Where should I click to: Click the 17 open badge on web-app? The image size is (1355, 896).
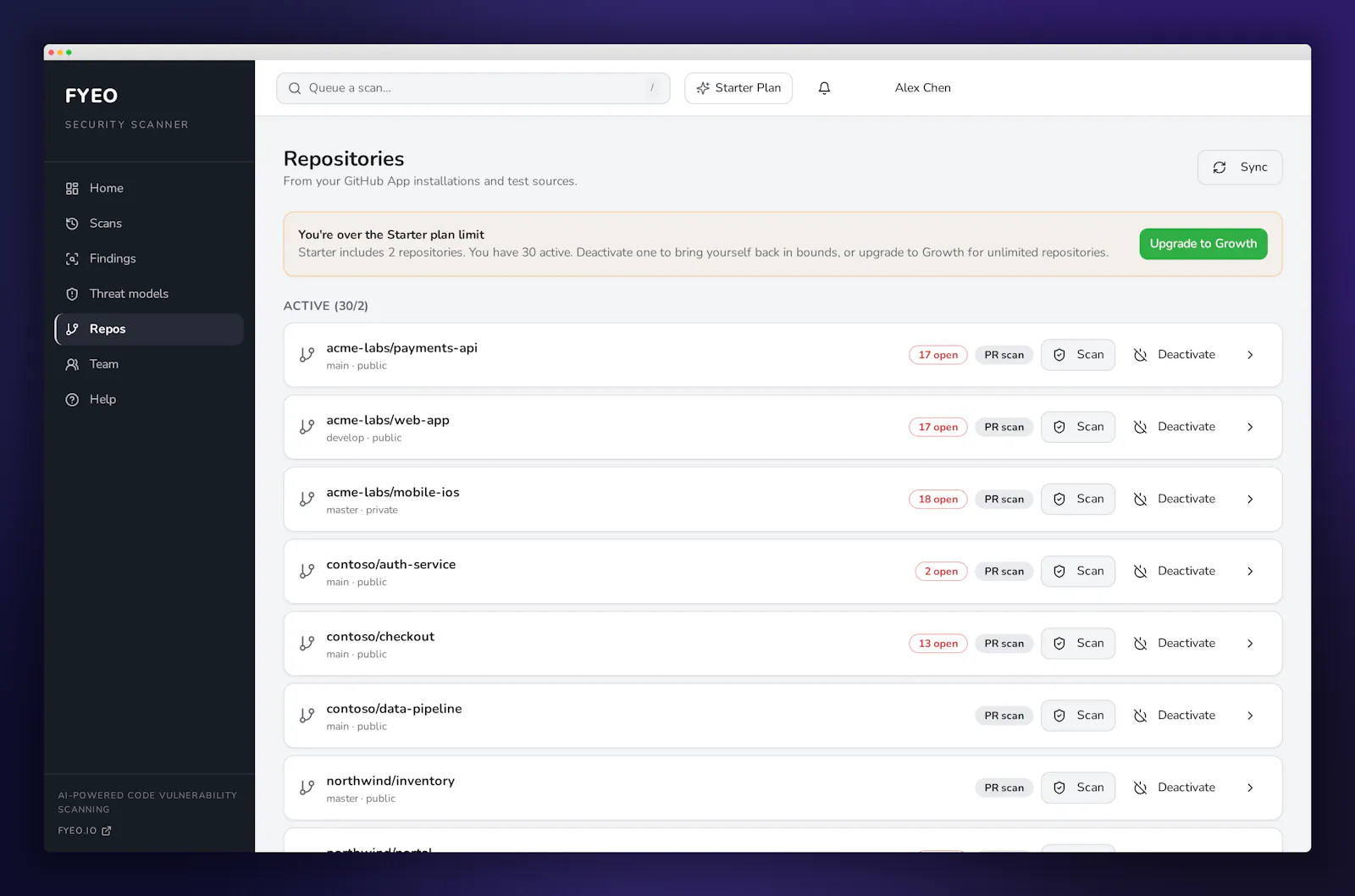pos(938,427)
